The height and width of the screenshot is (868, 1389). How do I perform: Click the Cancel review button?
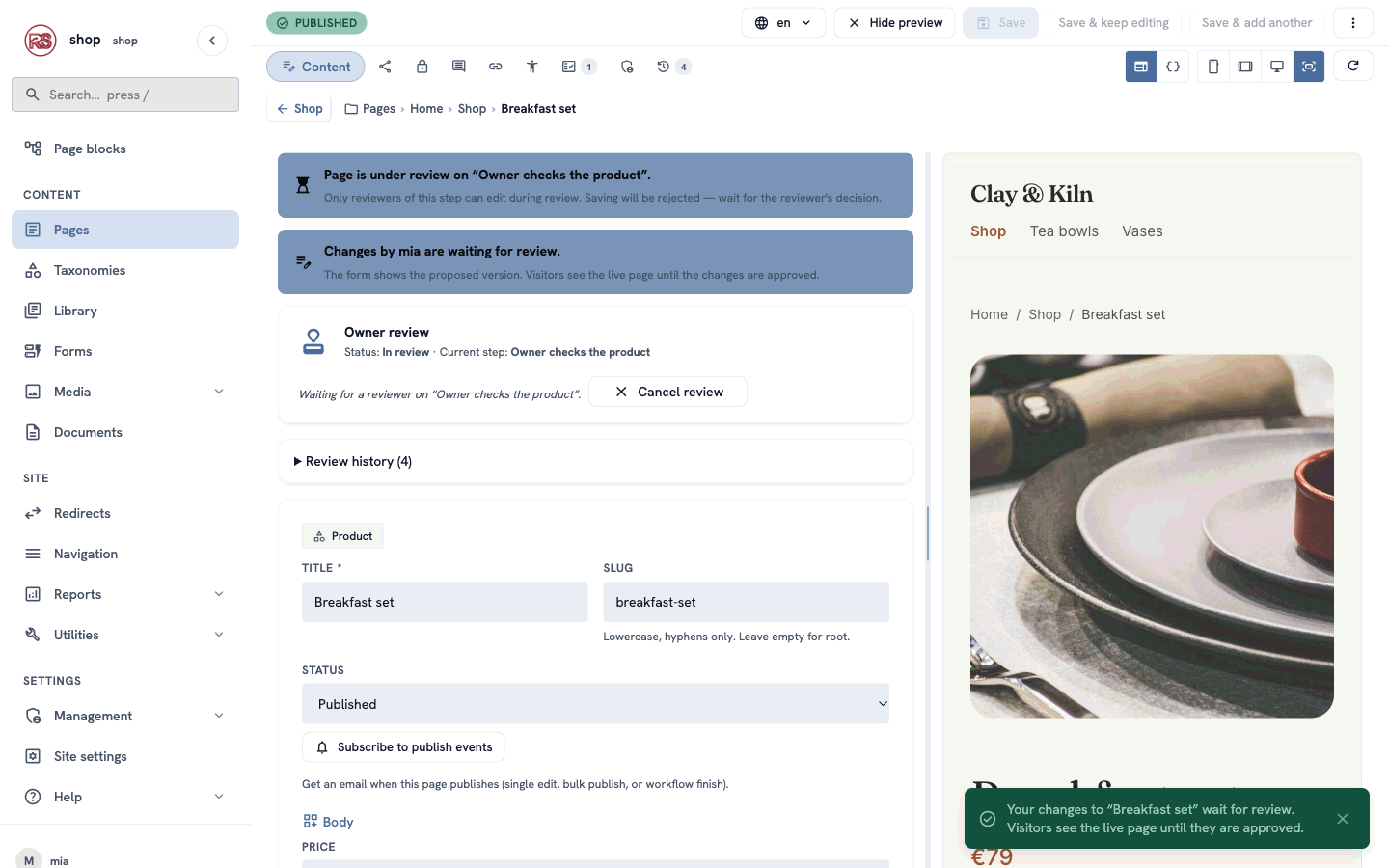pos(667,392)
